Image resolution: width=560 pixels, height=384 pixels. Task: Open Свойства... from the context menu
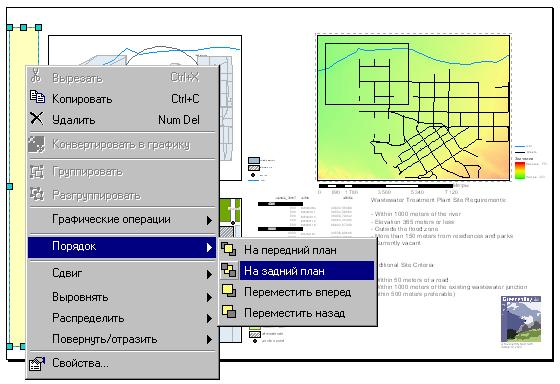[122, 363]
